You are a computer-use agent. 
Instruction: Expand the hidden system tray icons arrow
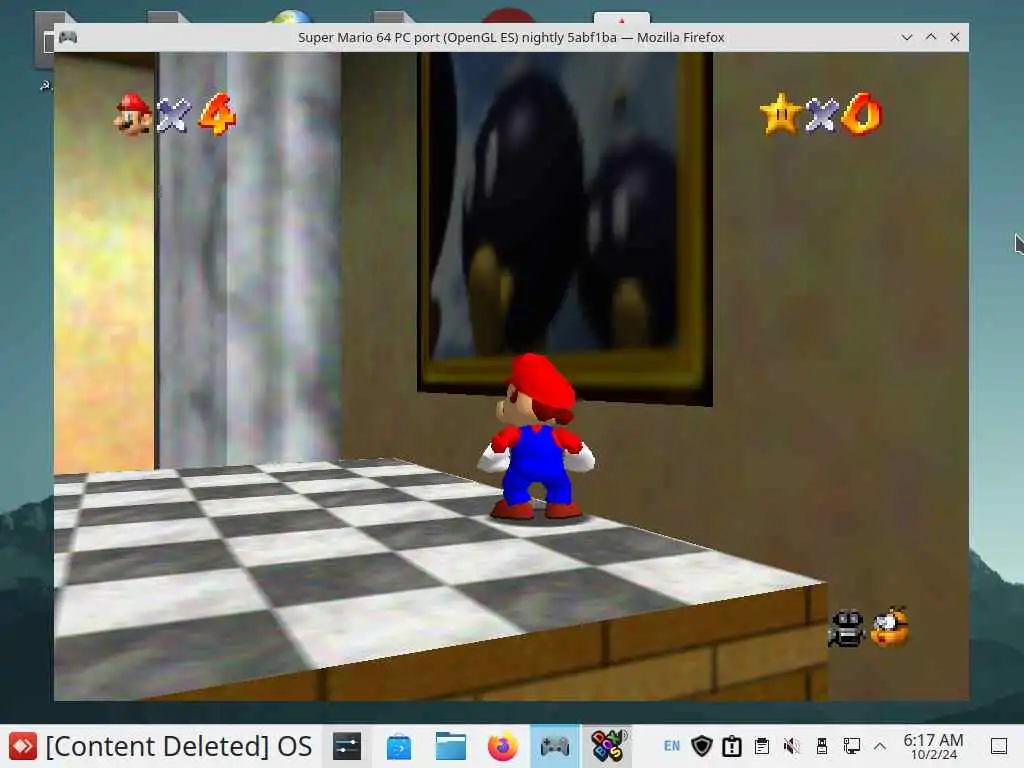880,746
